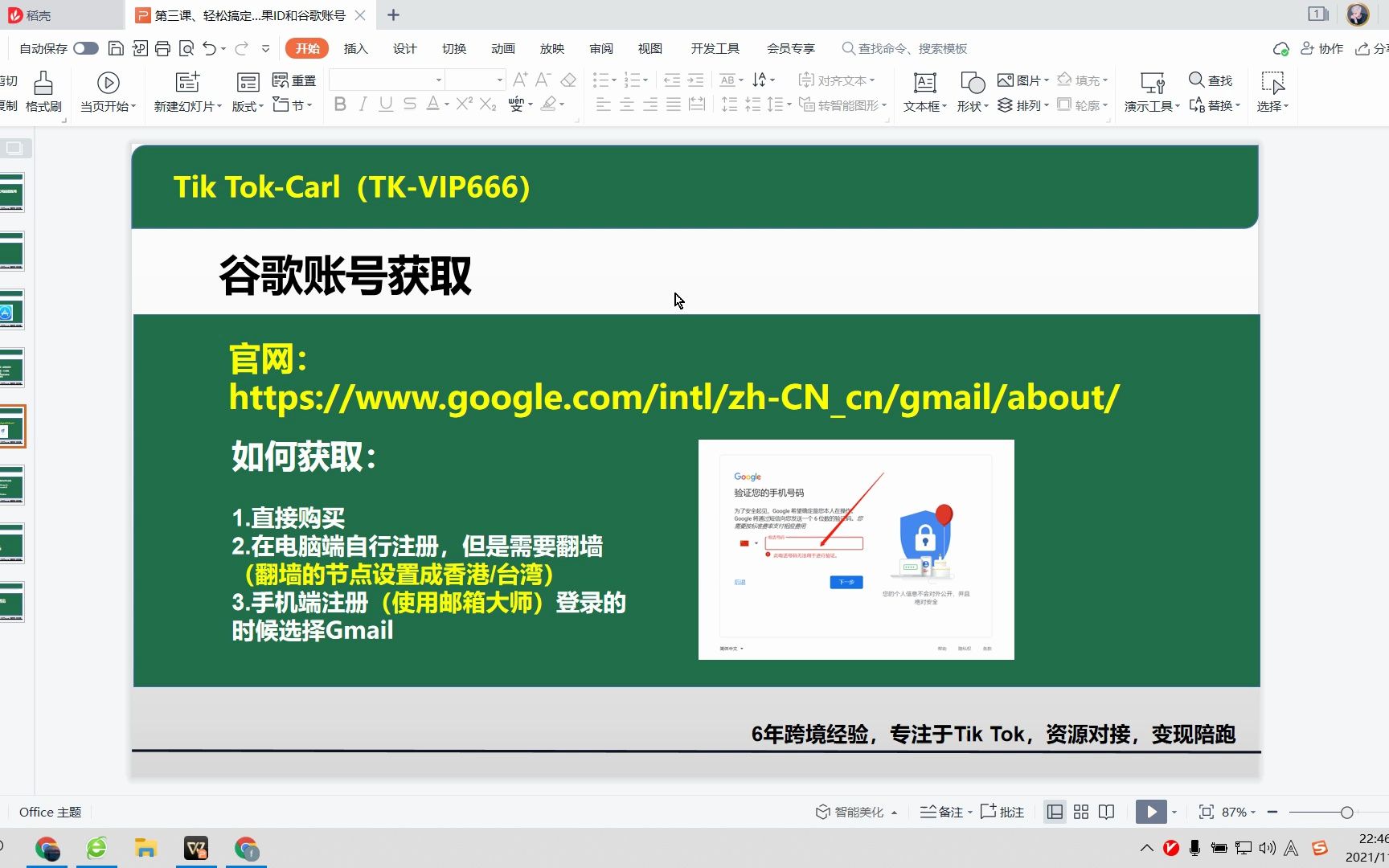The image size is (1389, 868).
Task: Click the clear formatting eraser icon
Action: coord(568,80)
